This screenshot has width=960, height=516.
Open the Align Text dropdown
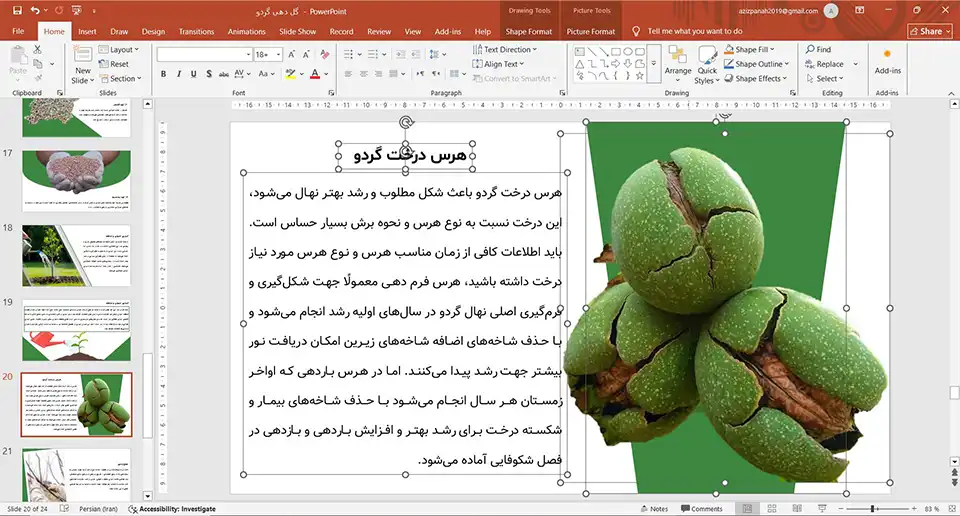[498, 64]
